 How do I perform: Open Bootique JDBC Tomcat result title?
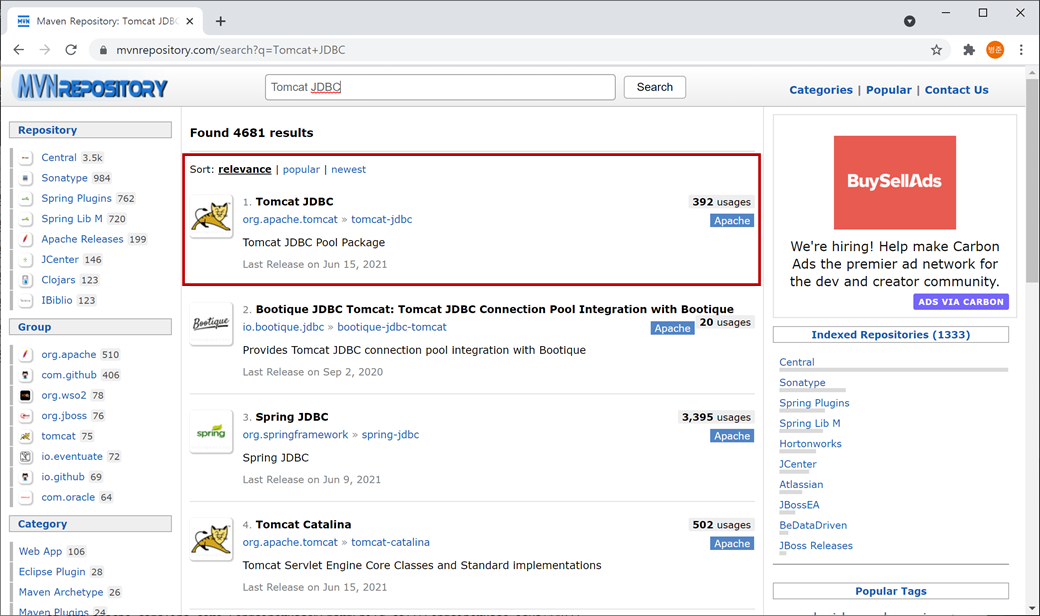pyautogui.click(x=495, y=309)
